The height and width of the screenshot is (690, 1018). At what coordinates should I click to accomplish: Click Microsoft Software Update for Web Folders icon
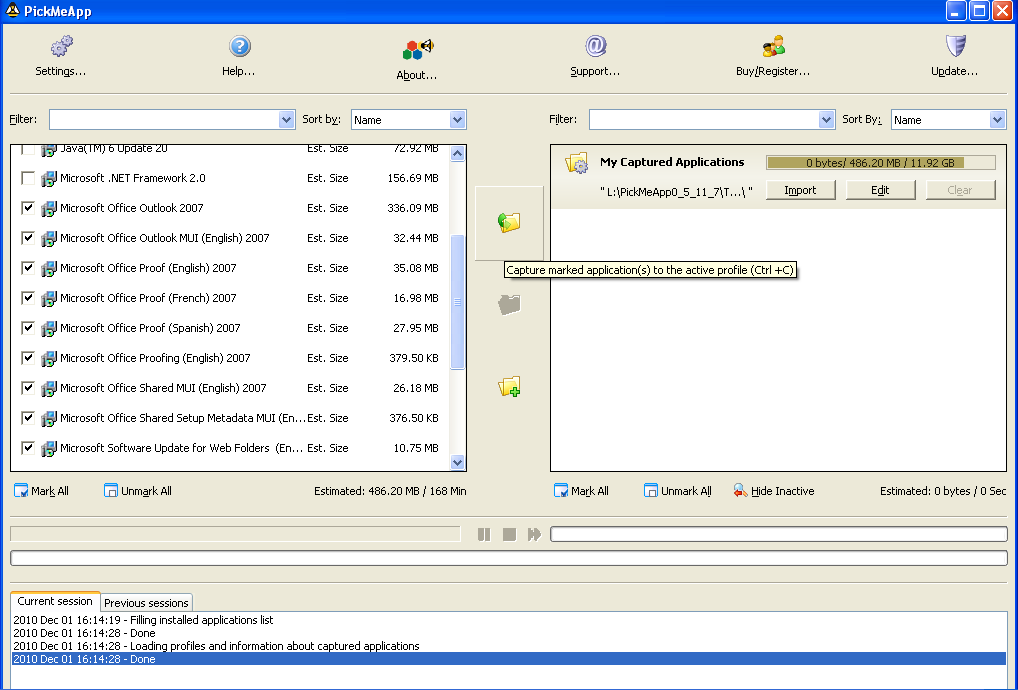click(x=48, y=449)
